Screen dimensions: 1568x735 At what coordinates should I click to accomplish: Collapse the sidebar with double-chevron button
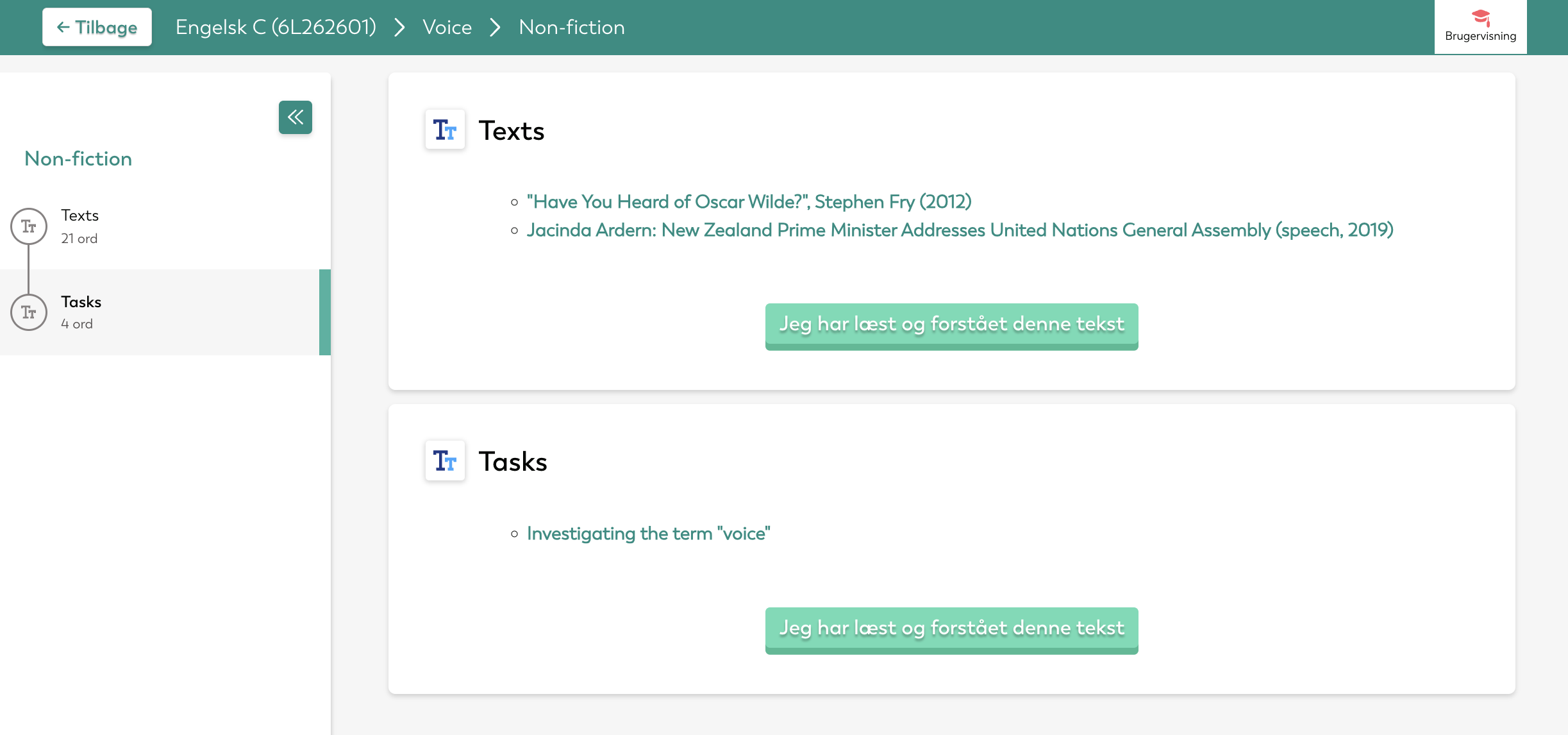pos(295,117)
